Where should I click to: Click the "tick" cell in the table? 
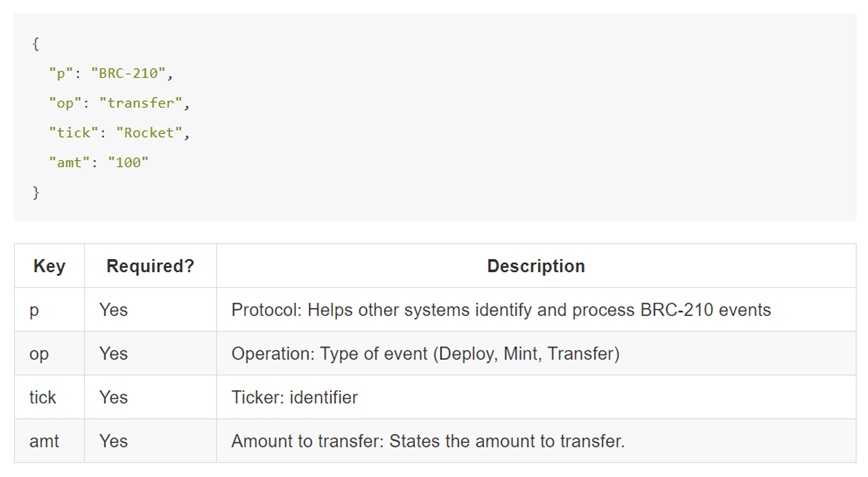click(43, 397)
